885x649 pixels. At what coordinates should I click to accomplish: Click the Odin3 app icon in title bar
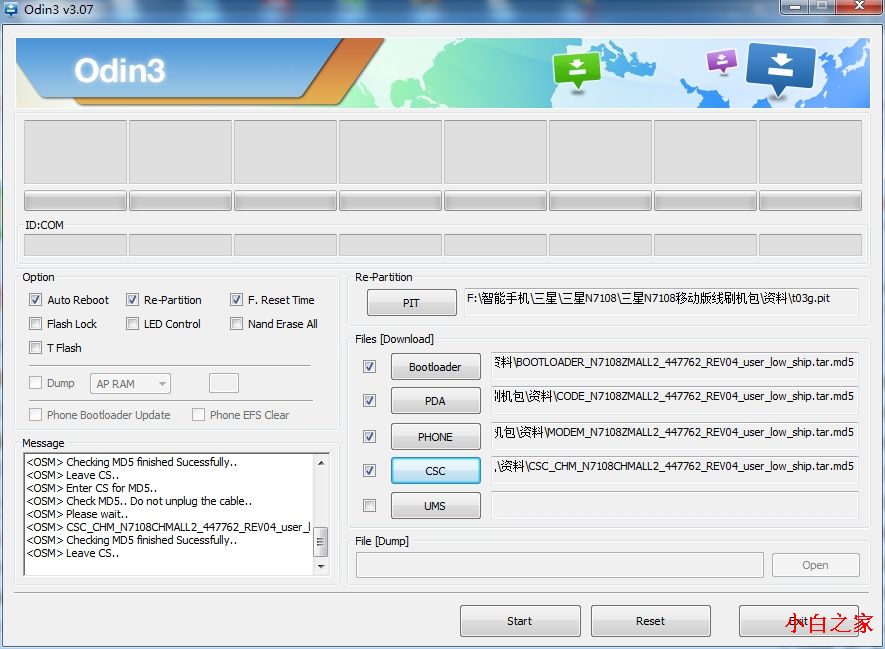pos(11,9)
